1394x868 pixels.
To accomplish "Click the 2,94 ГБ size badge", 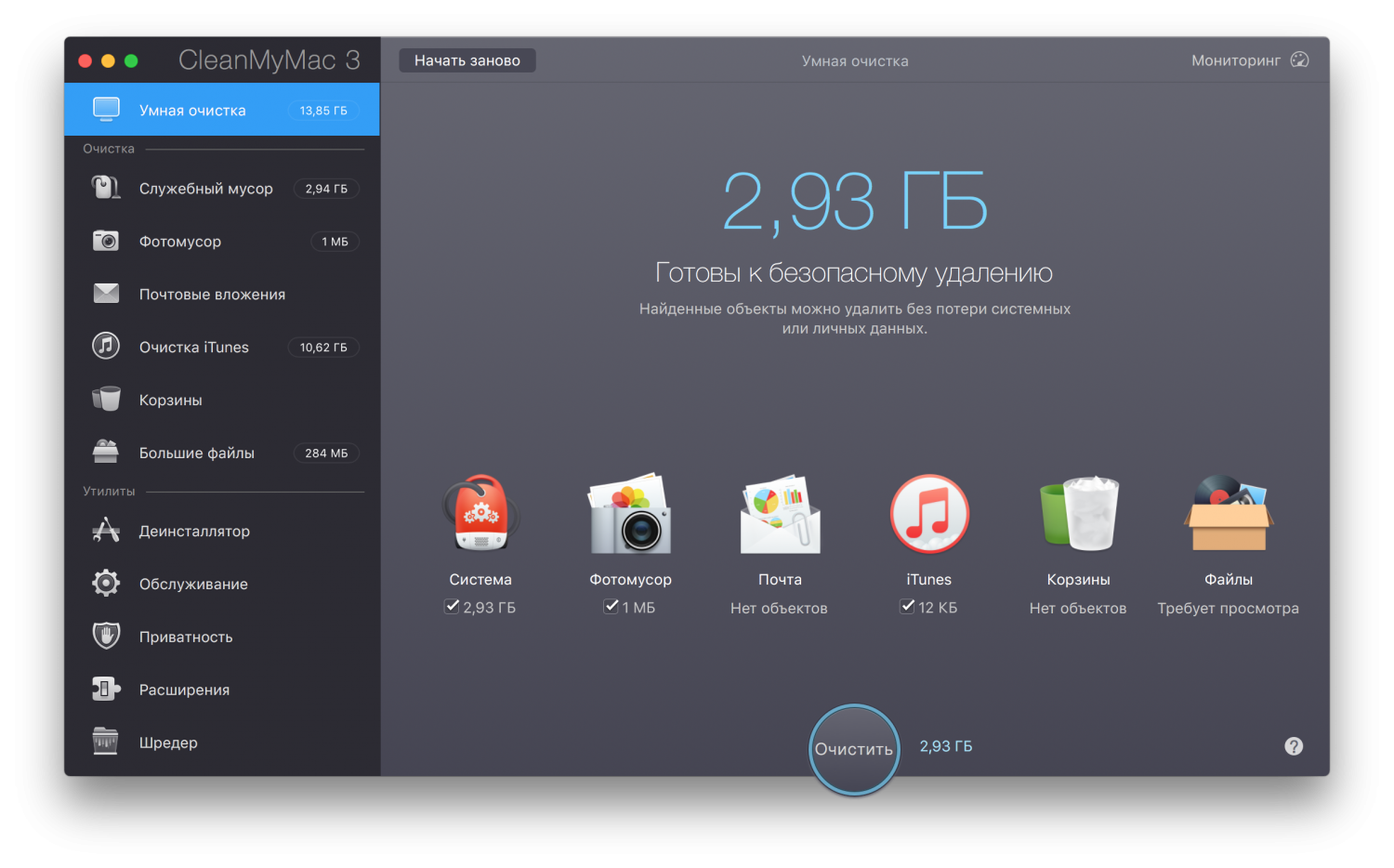I will tap(326, 188).
